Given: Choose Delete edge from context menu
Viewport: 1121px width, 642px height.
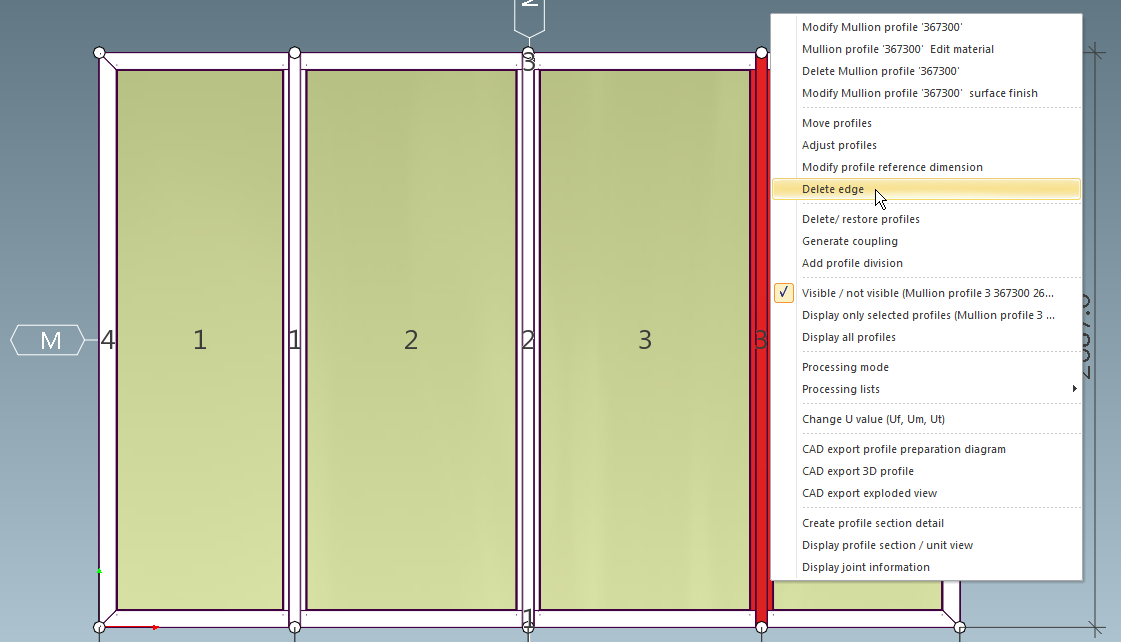Looking at the screenshot, I should (832, 189).
